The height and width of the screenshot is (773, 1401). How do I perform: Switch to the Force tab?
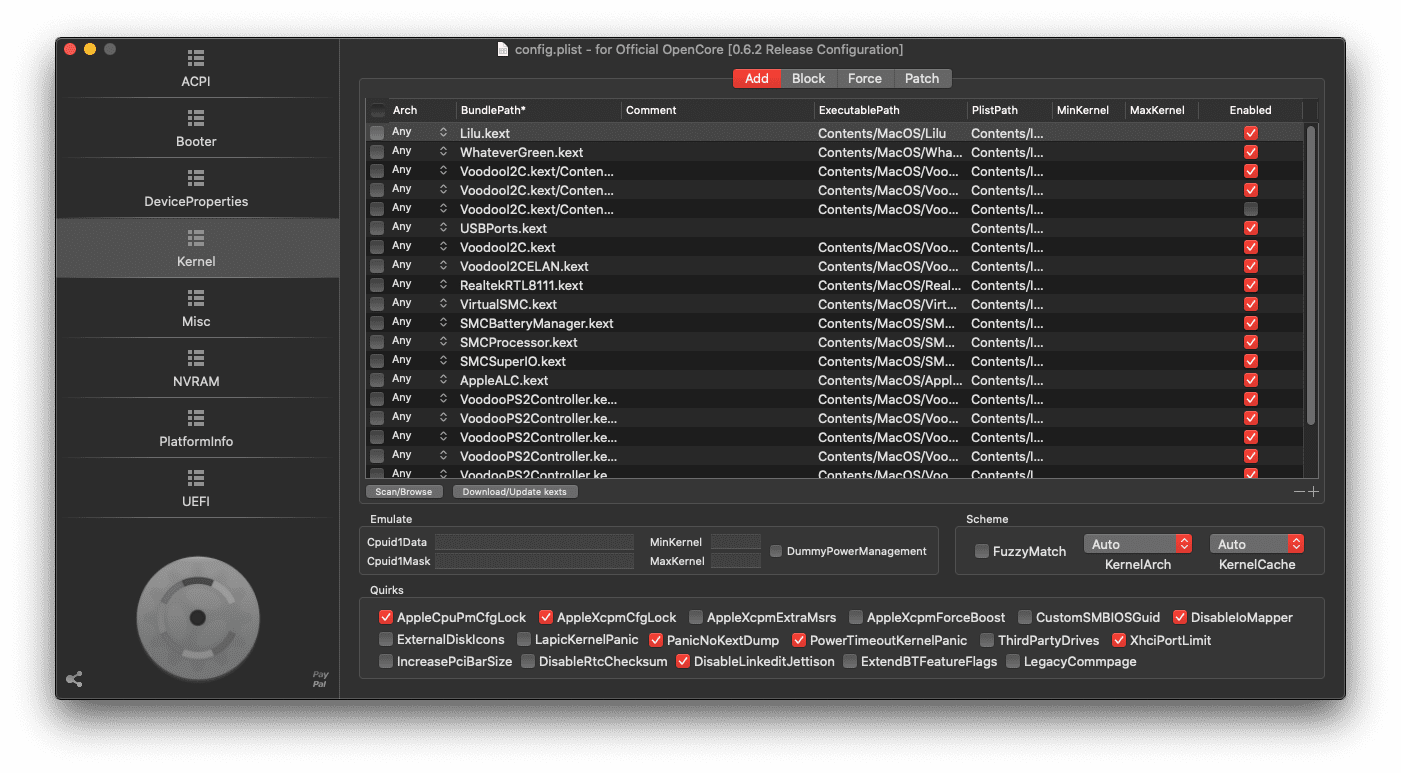coord(864,78)
